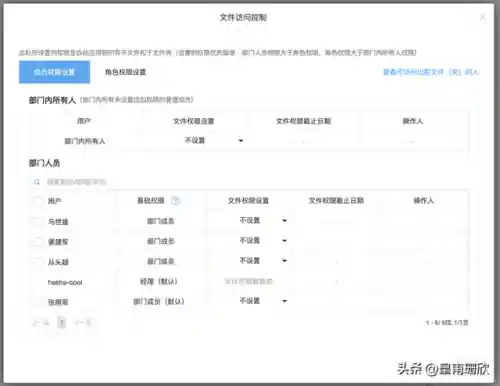Image resolution: width=500 pixels, height=386 pixels.
Task: Click the 部门人员 section heading
Action: coord(44,163)
